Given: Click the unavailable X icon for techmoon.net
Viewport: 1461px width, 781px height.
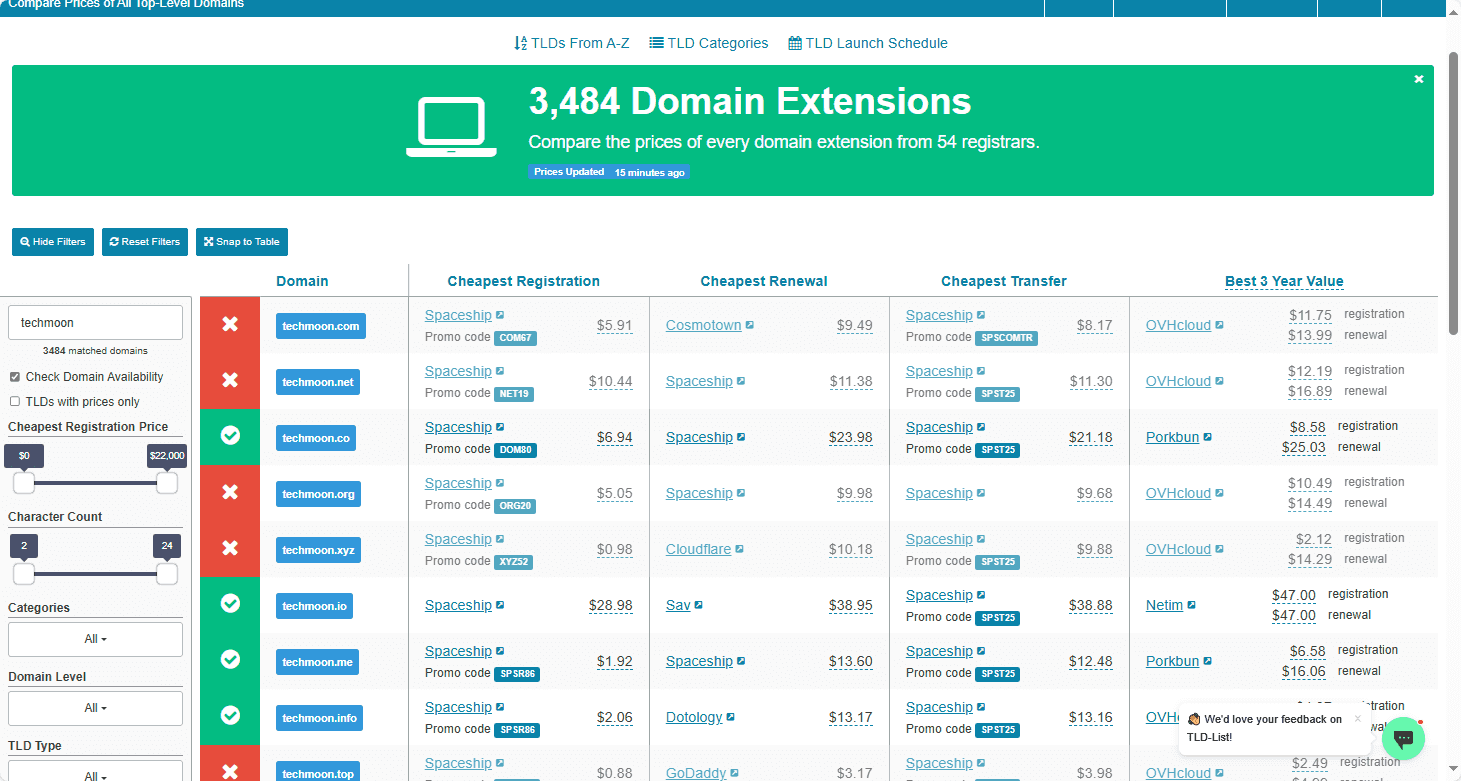Looking at the screenshot, I should [230, 381].
